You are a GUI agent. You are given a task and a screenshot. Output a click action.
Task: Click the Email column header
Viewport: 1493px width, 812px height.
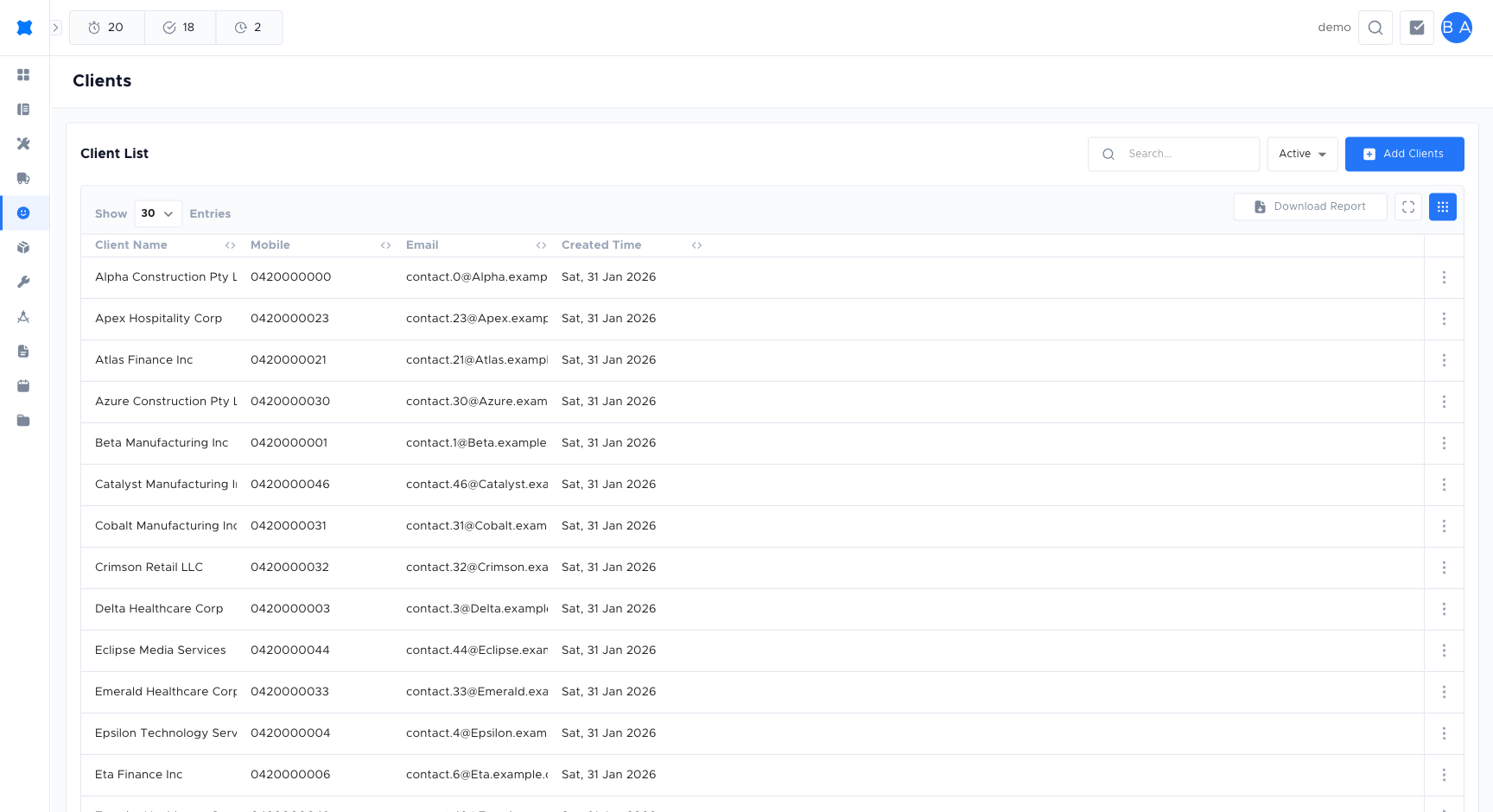[422, 245]
